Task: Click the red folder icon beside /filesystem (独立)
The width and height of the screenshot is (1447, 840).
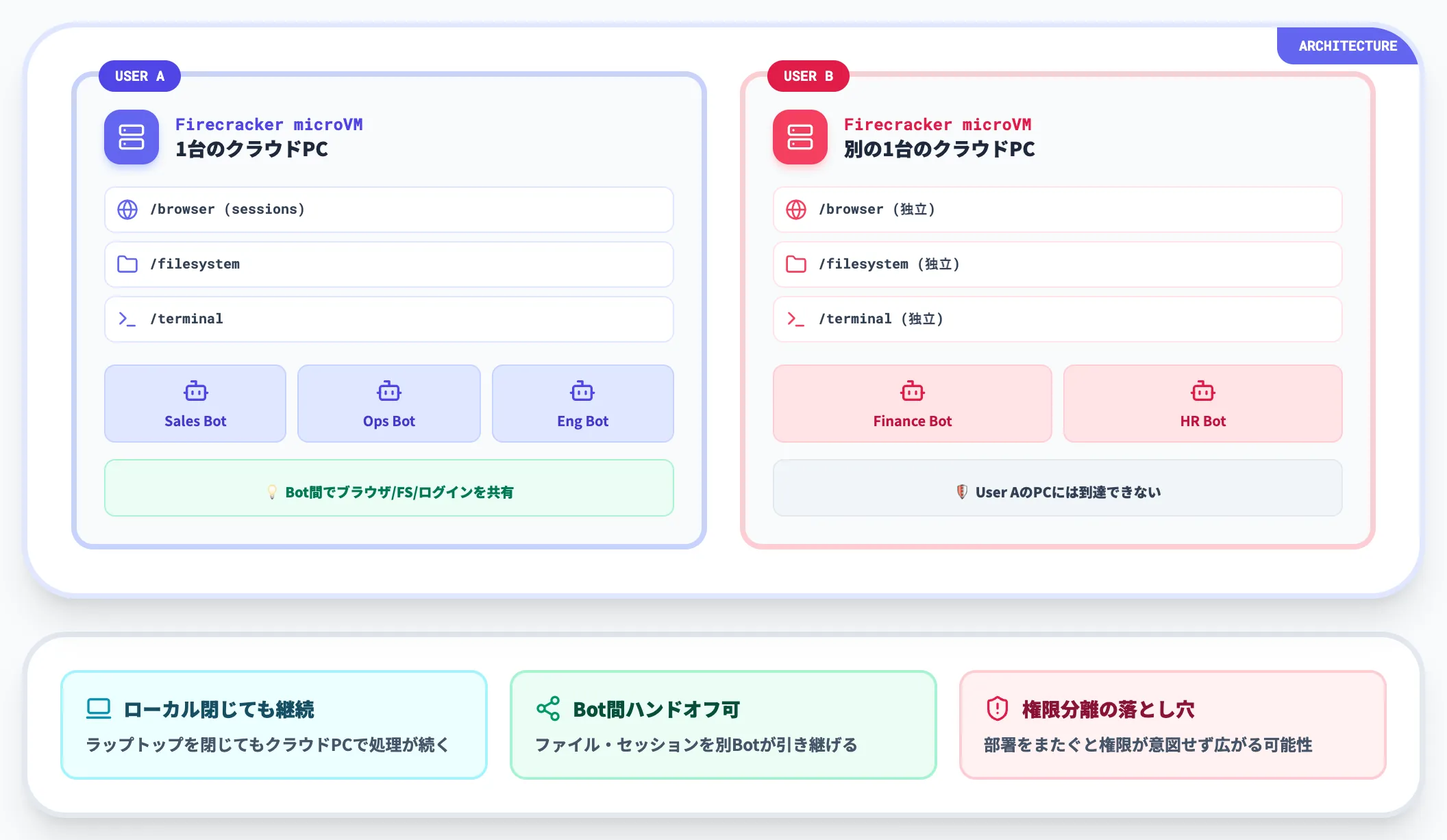Action: pyautogui.click(x=796, y=264)
